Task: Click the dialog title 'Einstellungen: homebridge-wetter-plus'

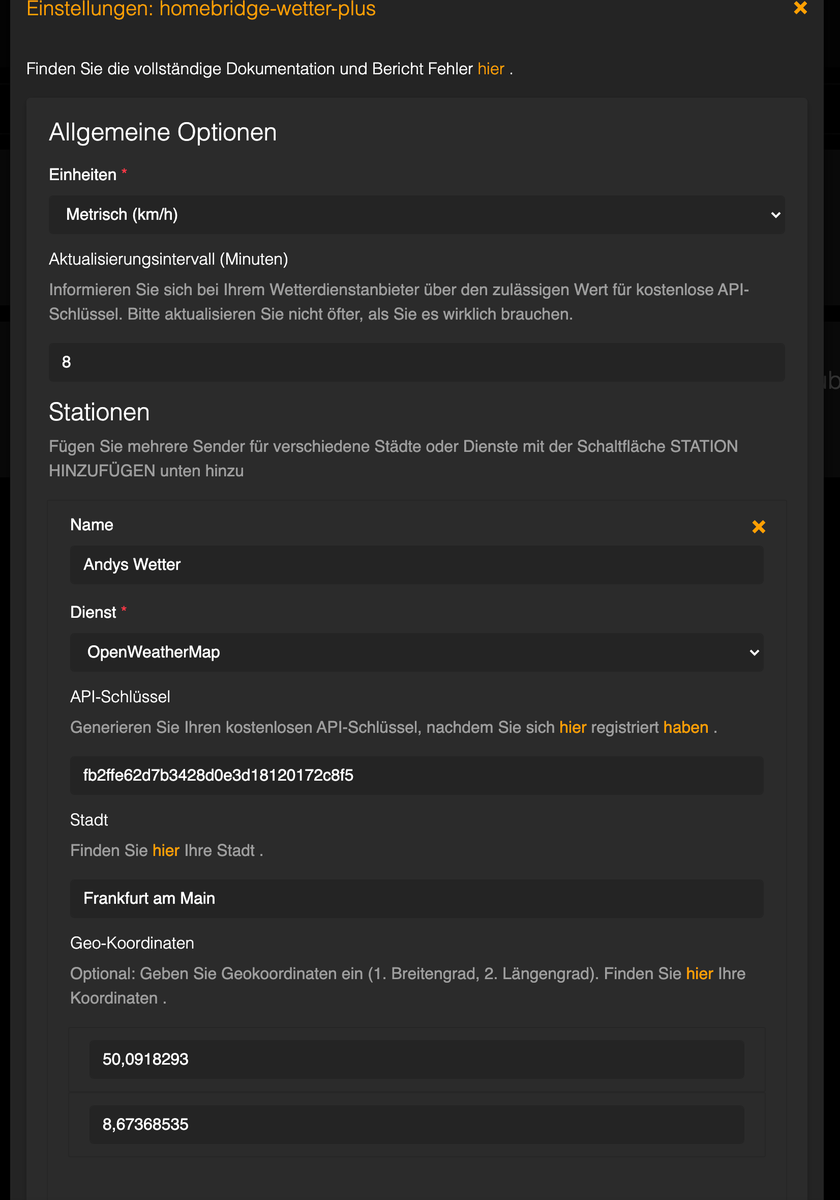Action: (201, 10)
